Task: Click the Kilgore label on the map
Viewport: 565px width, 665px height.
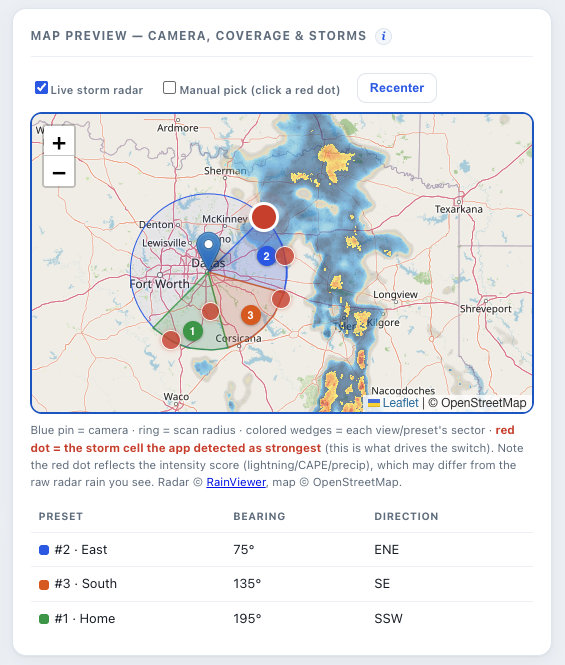Action: point(383,323)
